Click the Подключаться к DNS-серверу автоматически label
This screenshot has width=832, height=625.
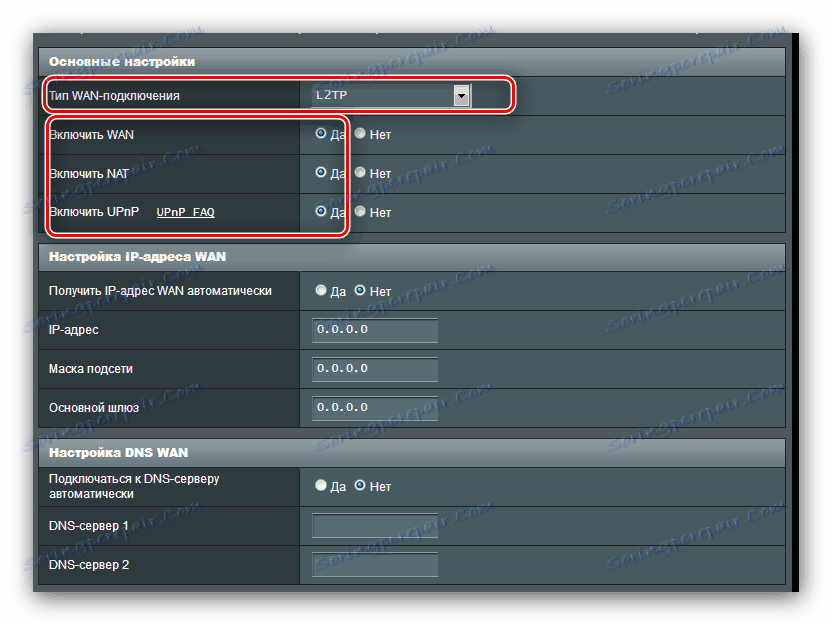click(x=134, y=486)
